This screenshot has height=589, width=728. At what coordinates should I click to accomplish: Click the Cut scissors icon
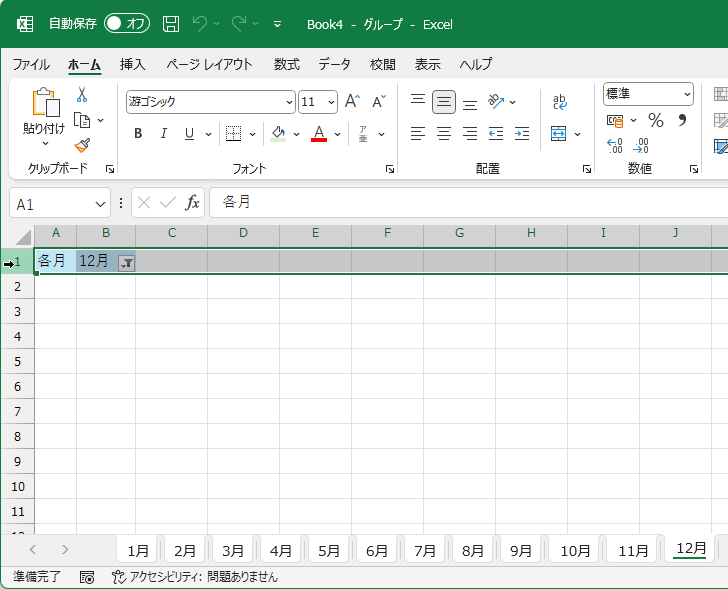click(x=82, y=95)
